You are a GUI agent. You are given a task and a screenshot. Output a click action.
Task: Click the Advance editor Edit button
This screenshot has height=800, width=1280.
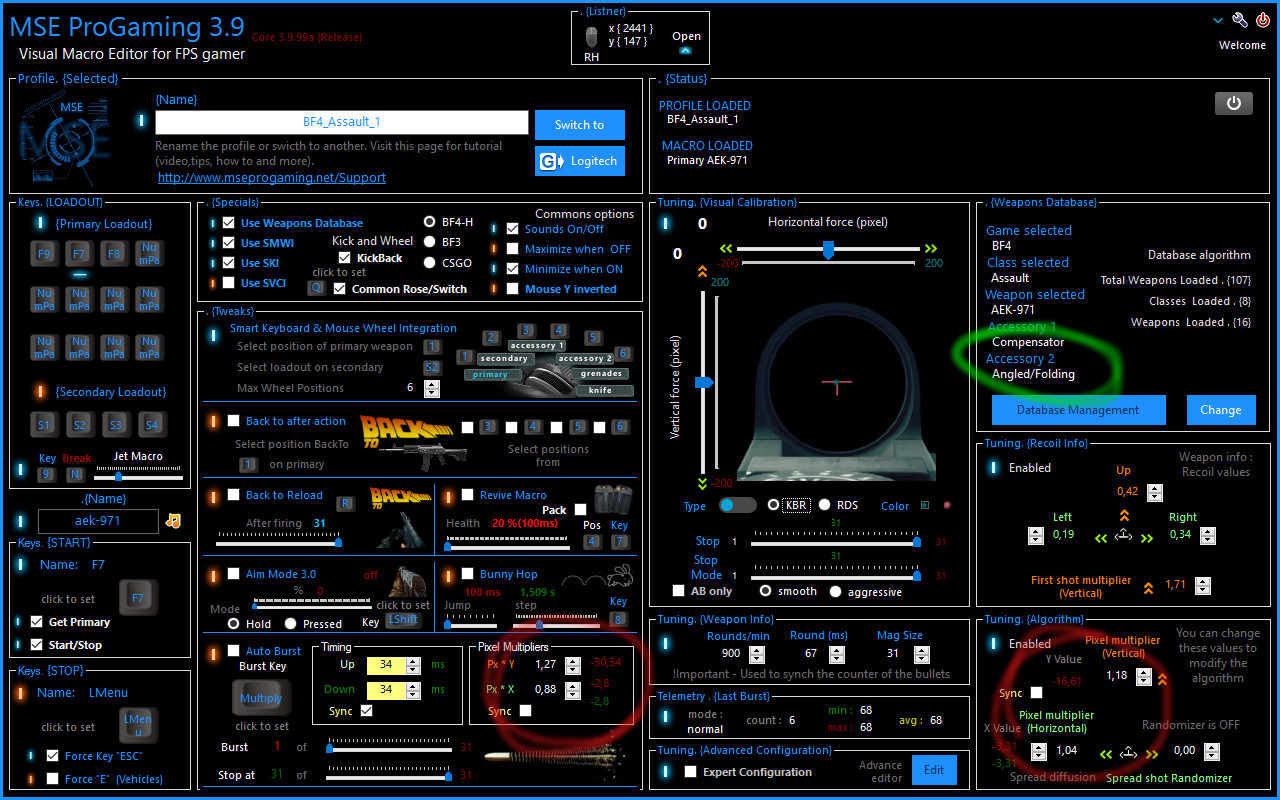[934, 770]
